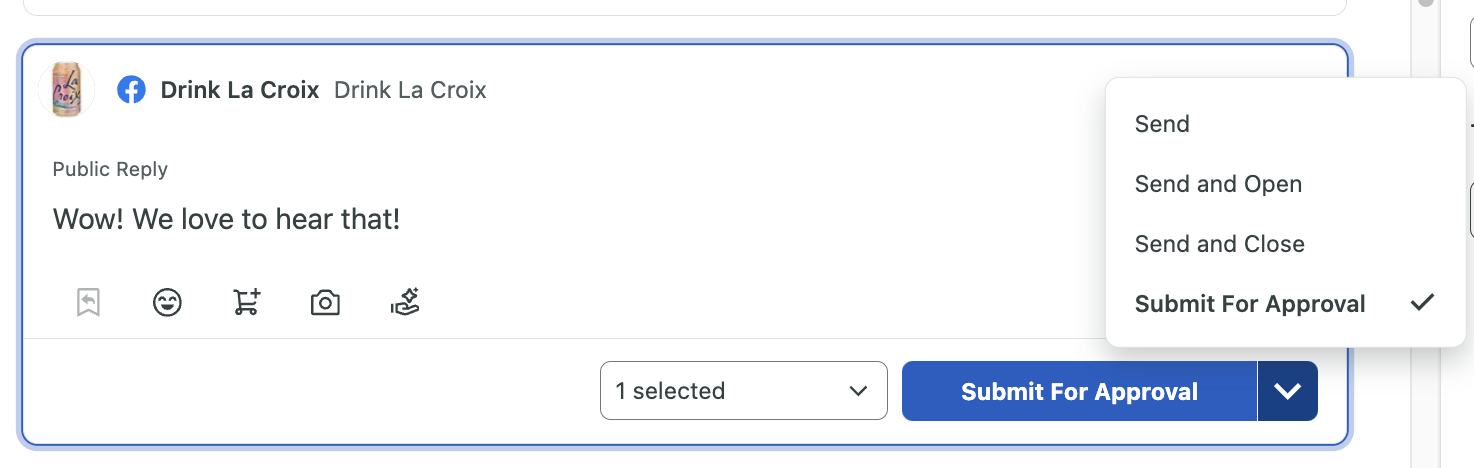Select checked Submit For Approval menu item

(1286, 304)
